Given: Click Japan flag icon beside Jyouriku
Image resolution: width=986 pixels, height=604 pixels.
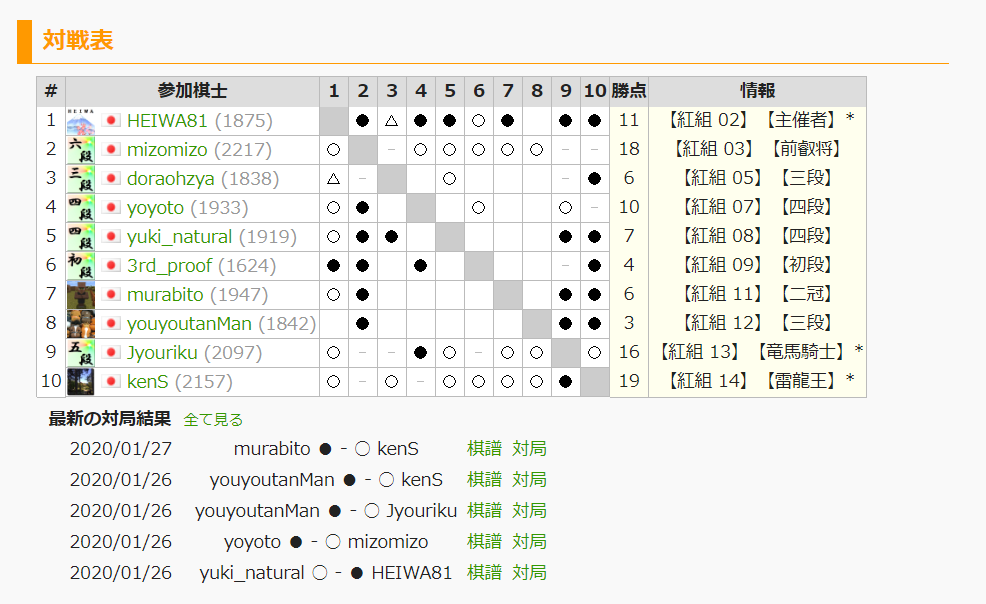Looking at the screenshot, I should point(111,353).
